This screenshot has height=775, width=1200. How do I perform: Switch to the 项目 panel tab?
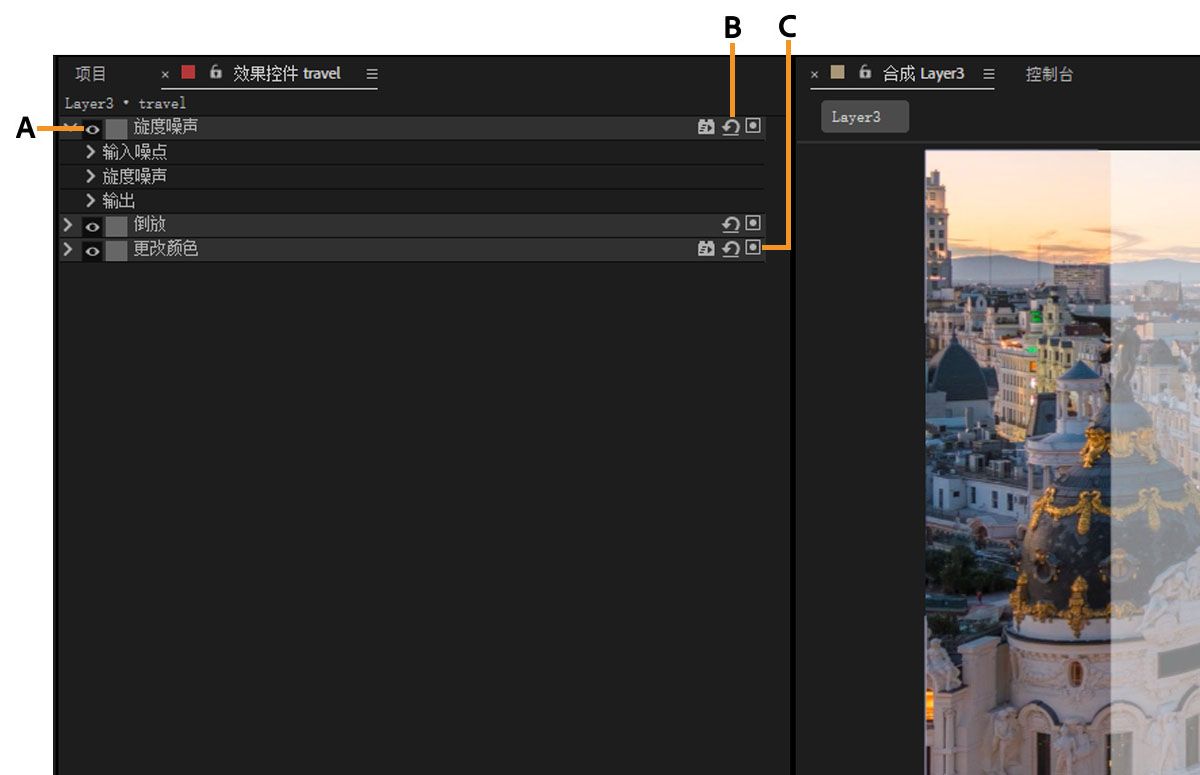[x=91, y=74]
